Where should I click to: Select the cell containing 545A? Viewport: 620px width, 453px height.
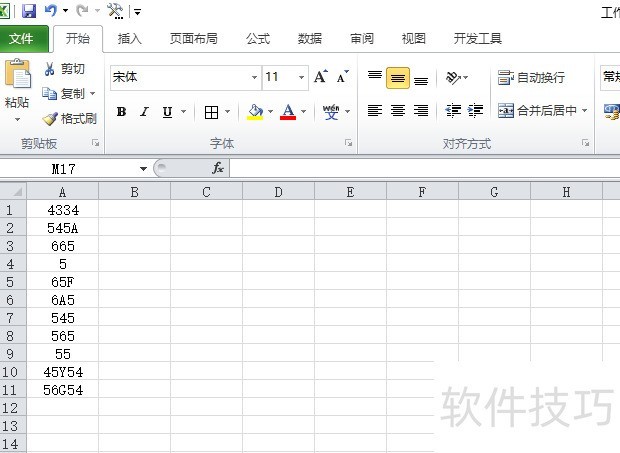pyautogui.click(x=62, y=228)
